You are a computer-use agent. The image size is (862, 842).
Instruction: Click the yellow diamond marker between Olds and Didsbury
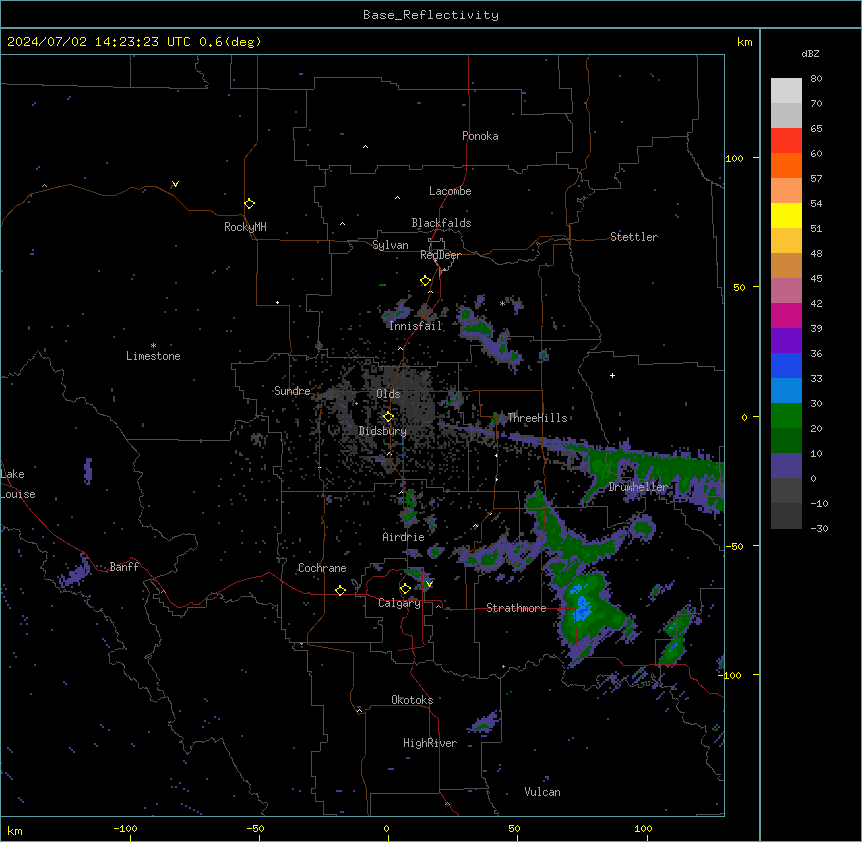point(388,417)
